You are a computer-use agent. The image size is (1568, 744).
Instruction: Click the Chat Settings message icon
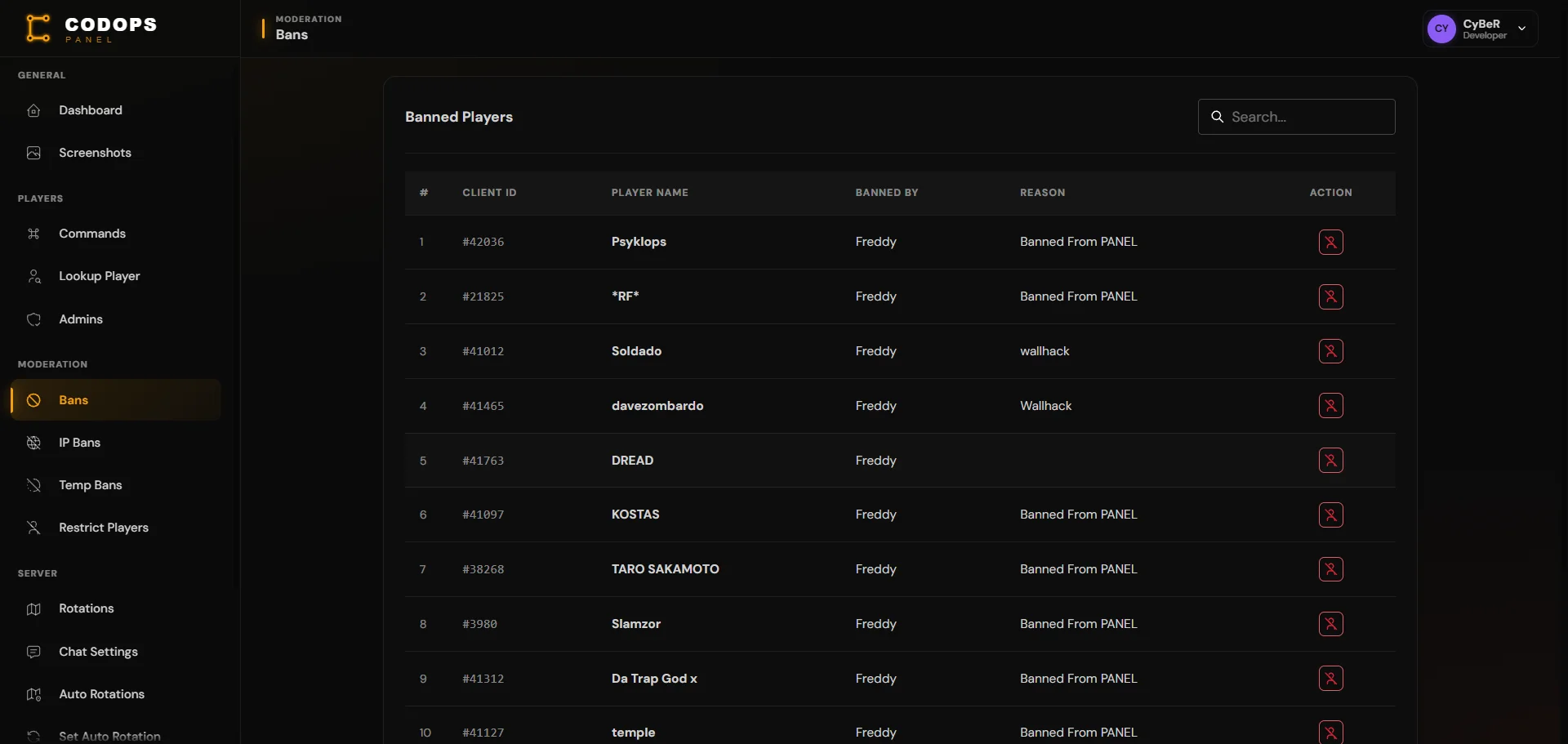(33, 652)
